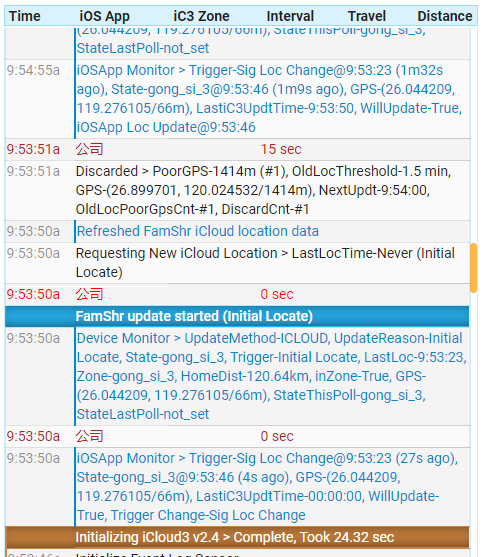Click the Initializing iCloud3 v2.4 Complete banner
This screenshot has height=557, width=485.
[x=237, y=537]
